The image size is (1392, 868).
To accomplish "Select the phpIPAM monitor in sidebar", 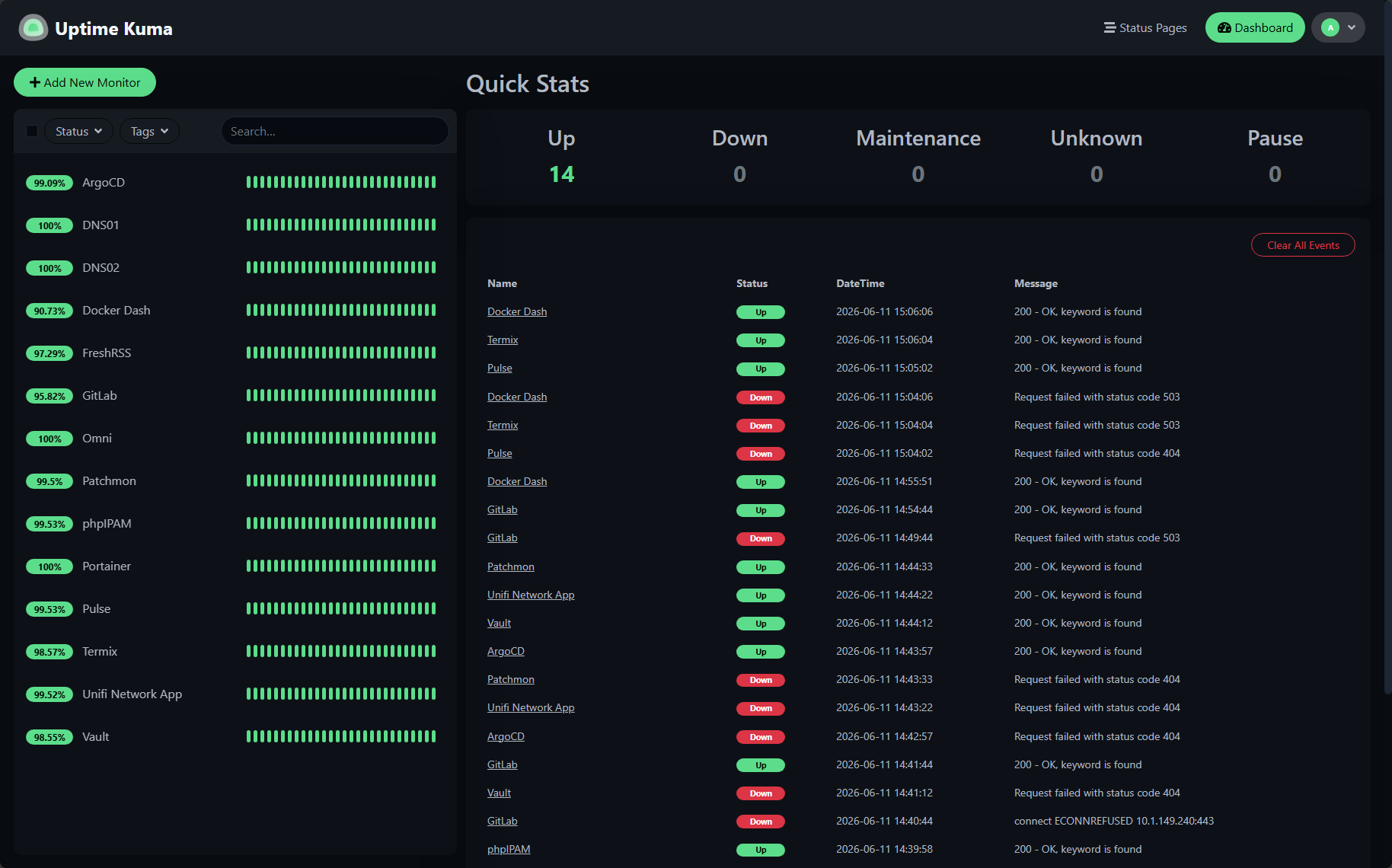I will pyautogui.click(x=235, y=524).
